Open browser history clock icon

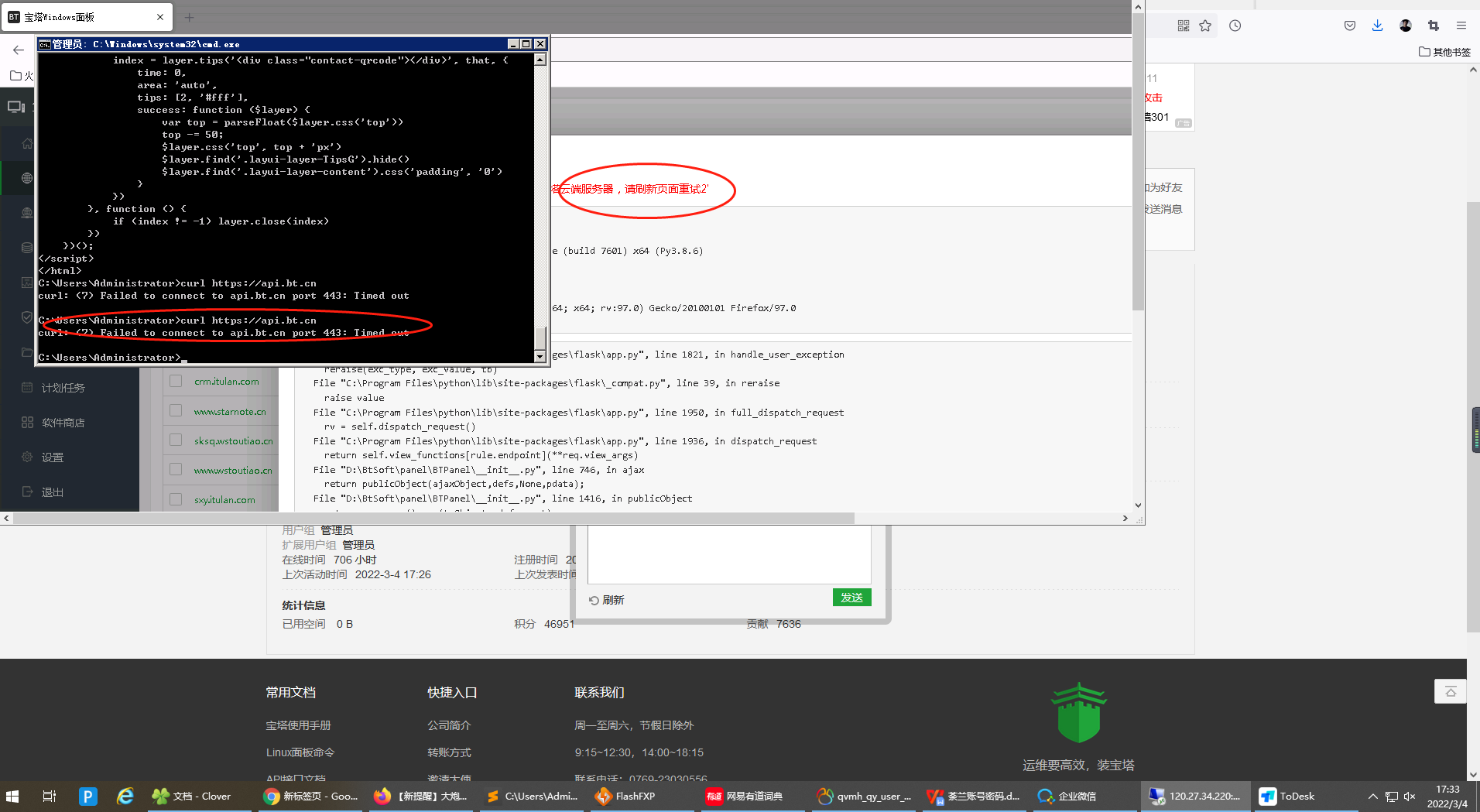1235,26
